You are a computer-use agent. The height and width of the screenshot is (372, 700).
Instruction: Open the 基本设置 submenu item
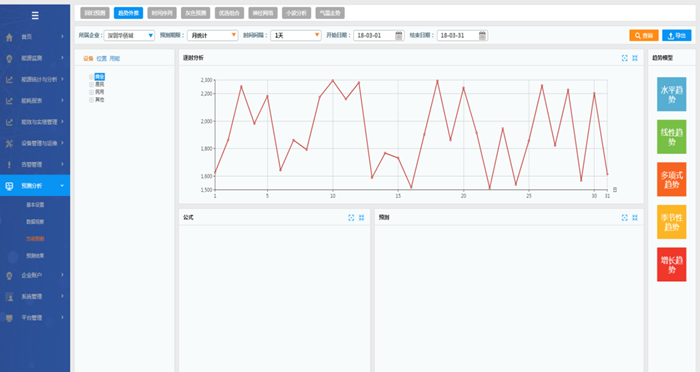[35, 205]
